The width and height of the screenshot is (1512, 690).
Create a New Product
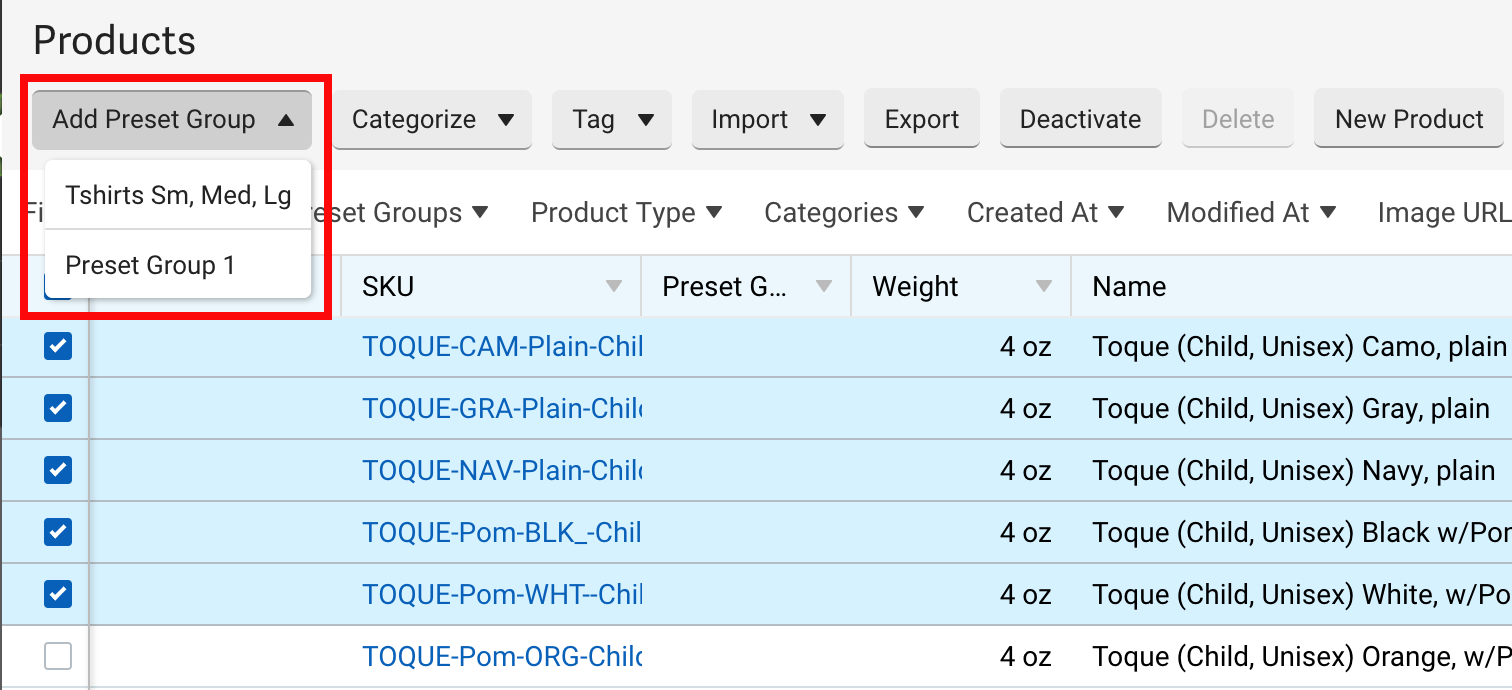(x=1408, y=120)
